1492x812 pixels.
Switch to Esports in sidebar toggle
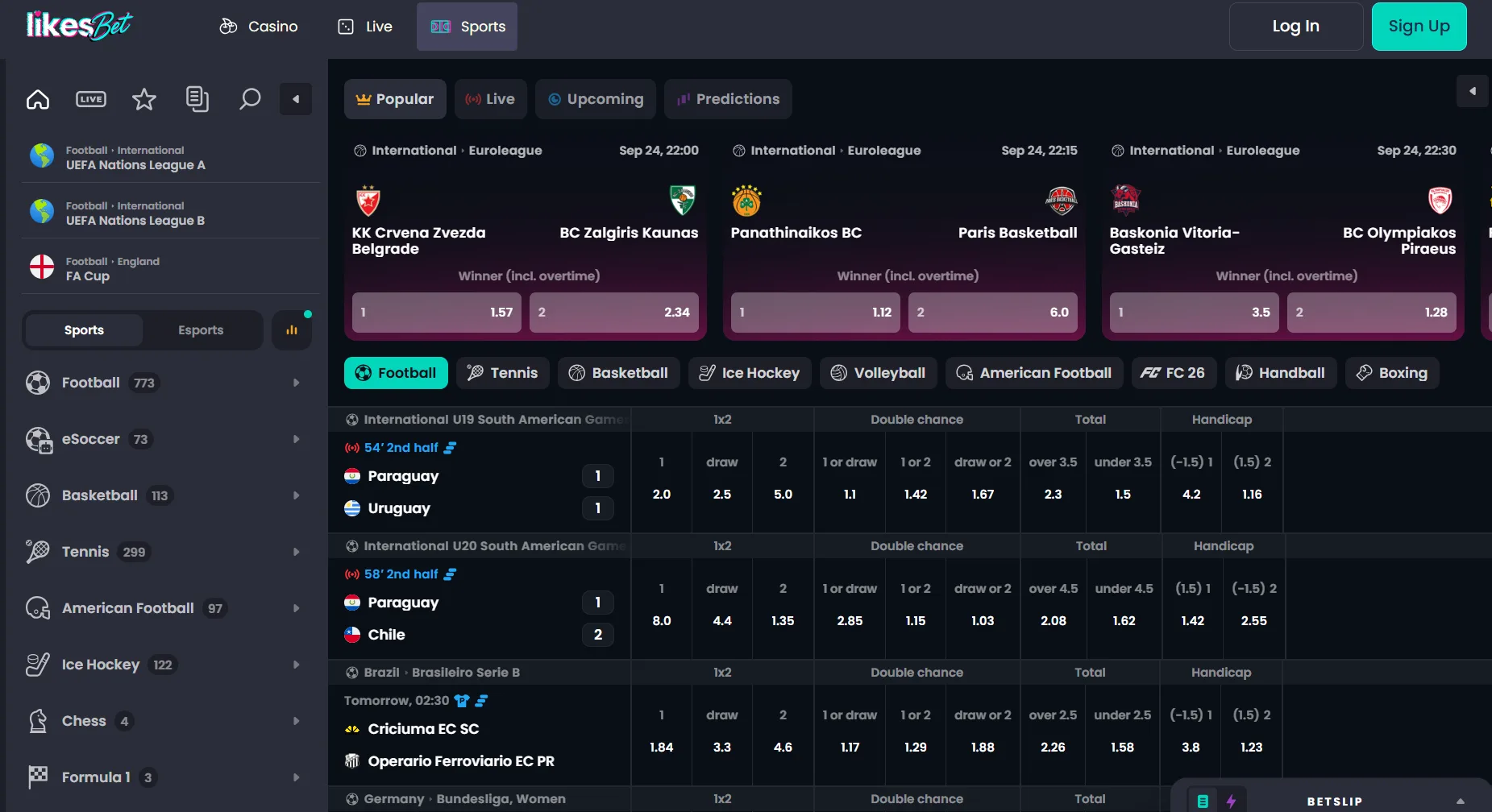pos(201,330)
